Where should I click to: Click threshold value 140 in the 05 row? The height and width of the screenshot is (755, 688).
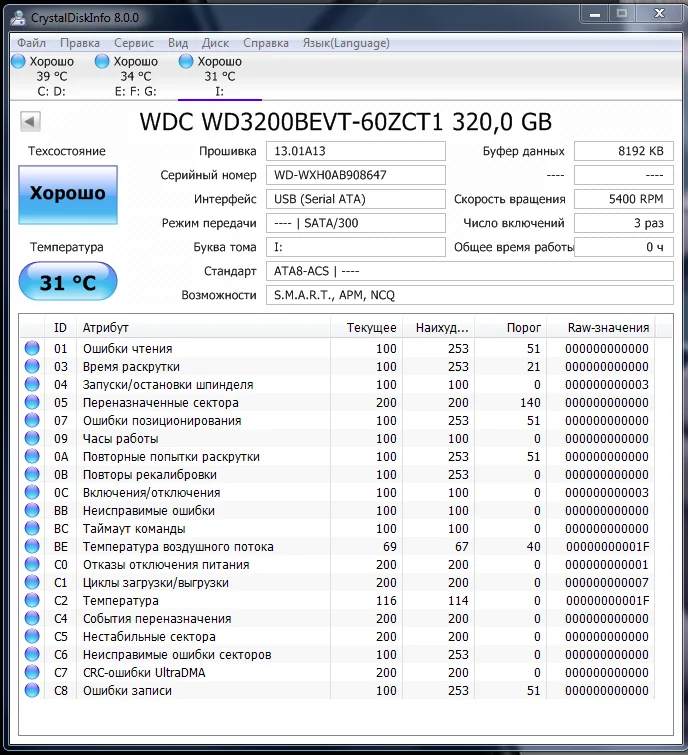pos(530,403)
